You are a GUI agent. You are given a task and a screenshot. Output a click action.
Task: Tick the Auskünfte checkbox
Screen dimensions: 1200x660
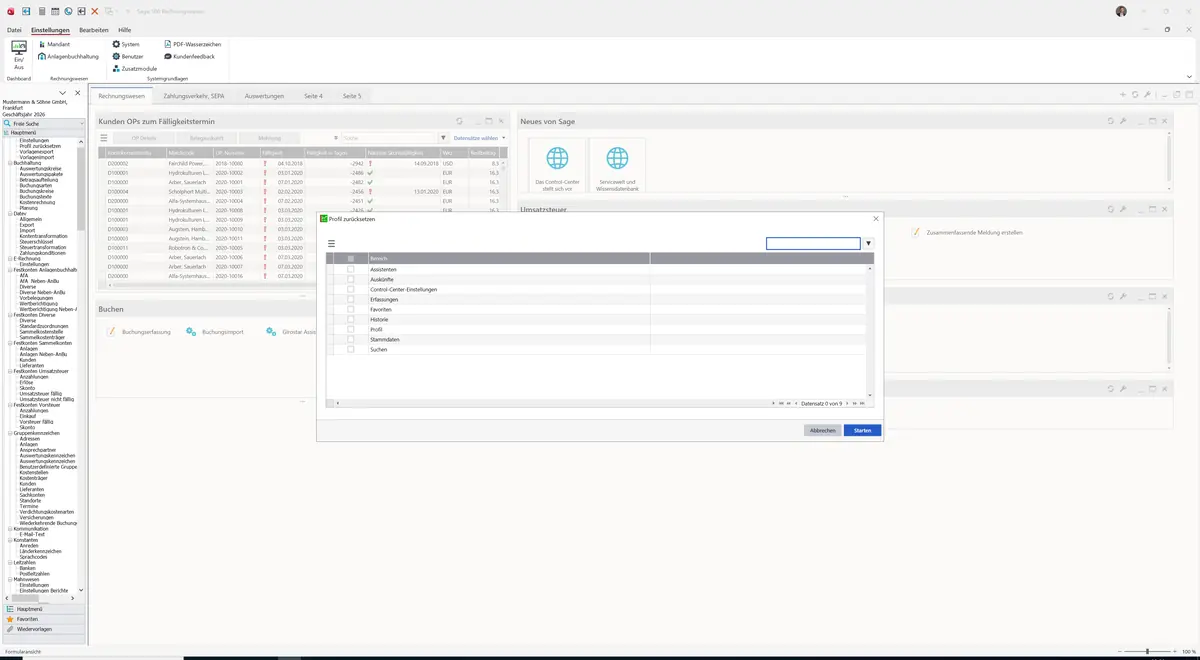351,279
